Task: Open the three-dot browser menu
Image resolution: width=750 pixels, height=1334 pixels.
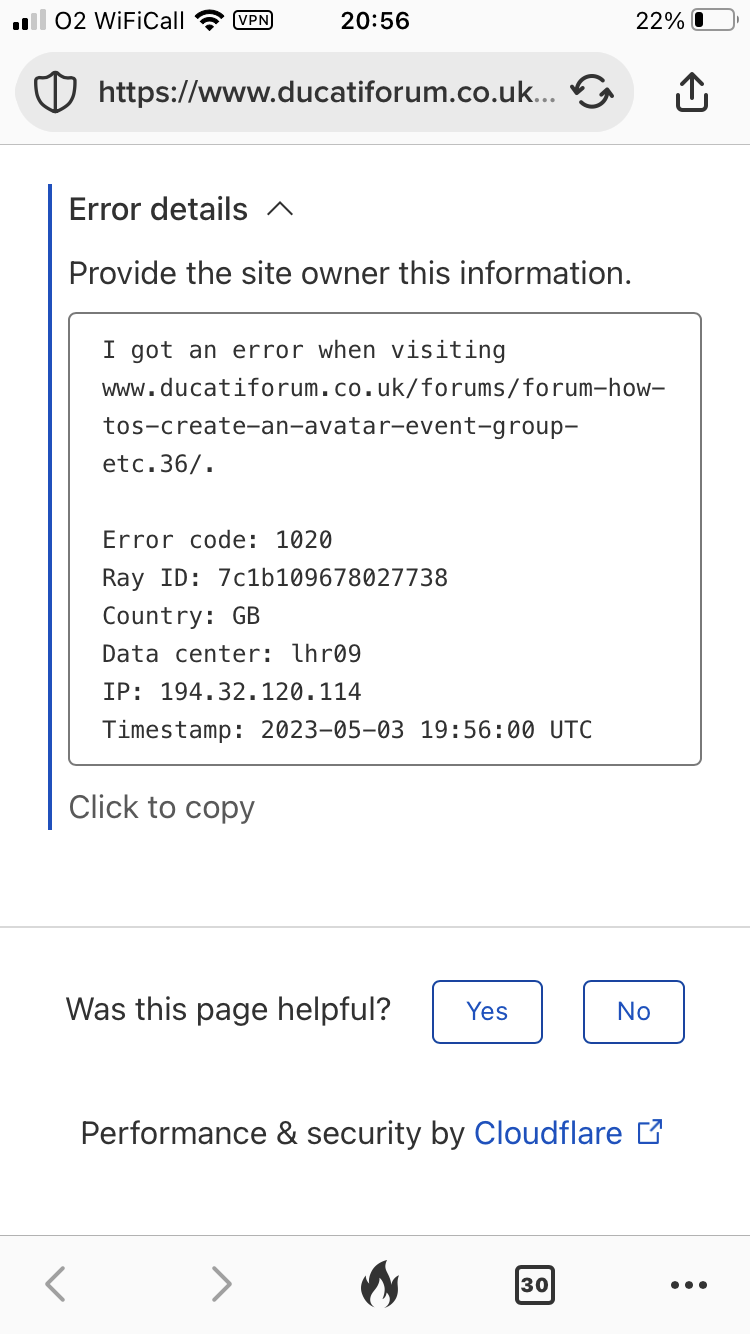Action: 689,1285
